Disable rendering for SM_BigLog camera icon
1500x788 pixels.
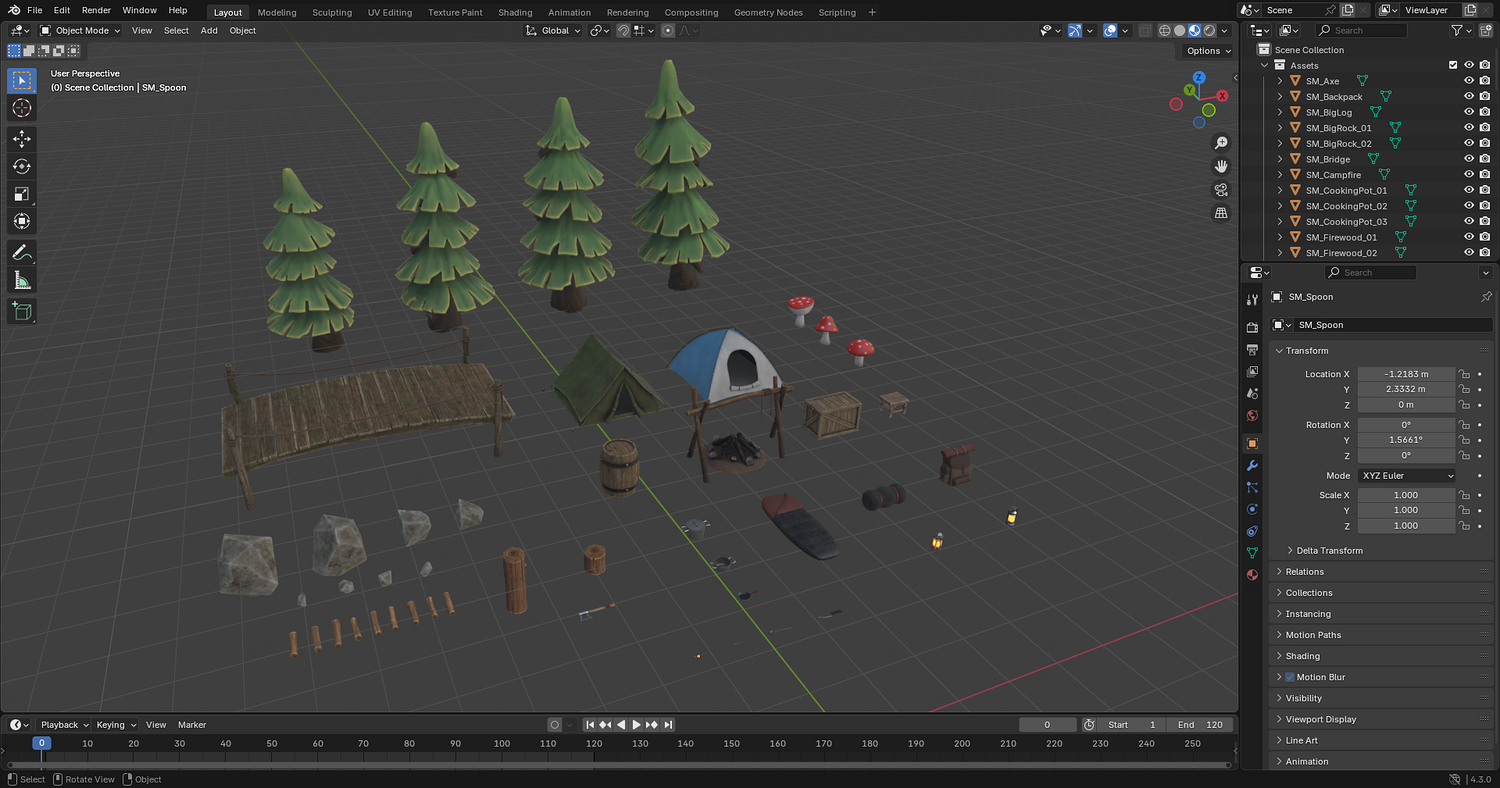(x=1485, y=112)
